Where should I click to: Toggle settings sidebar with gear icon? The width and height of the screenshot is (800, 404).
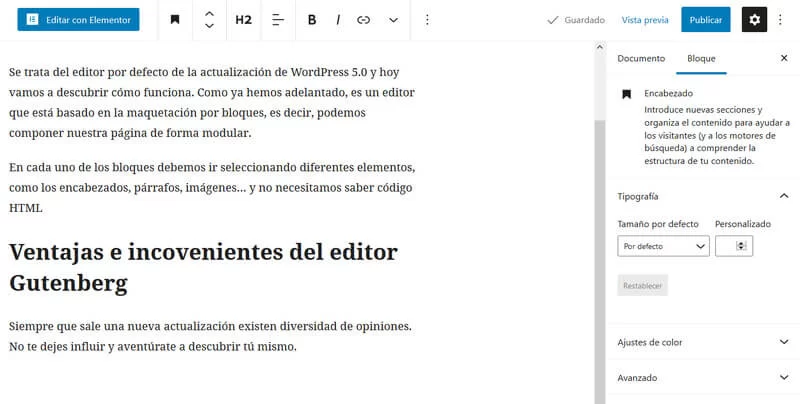(754, 20)
